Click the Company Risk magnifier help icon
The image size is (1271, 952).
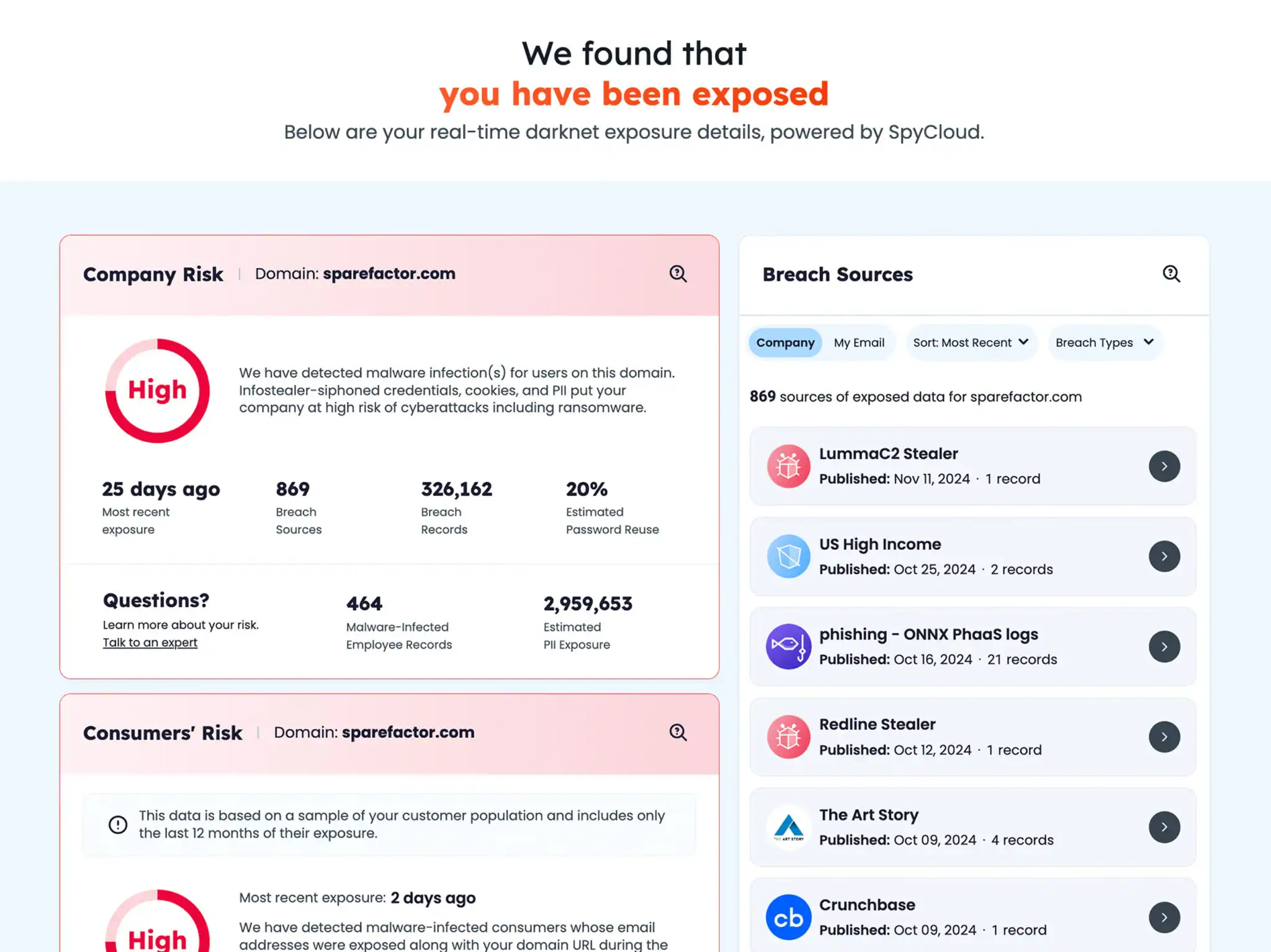tap(678, 274)
